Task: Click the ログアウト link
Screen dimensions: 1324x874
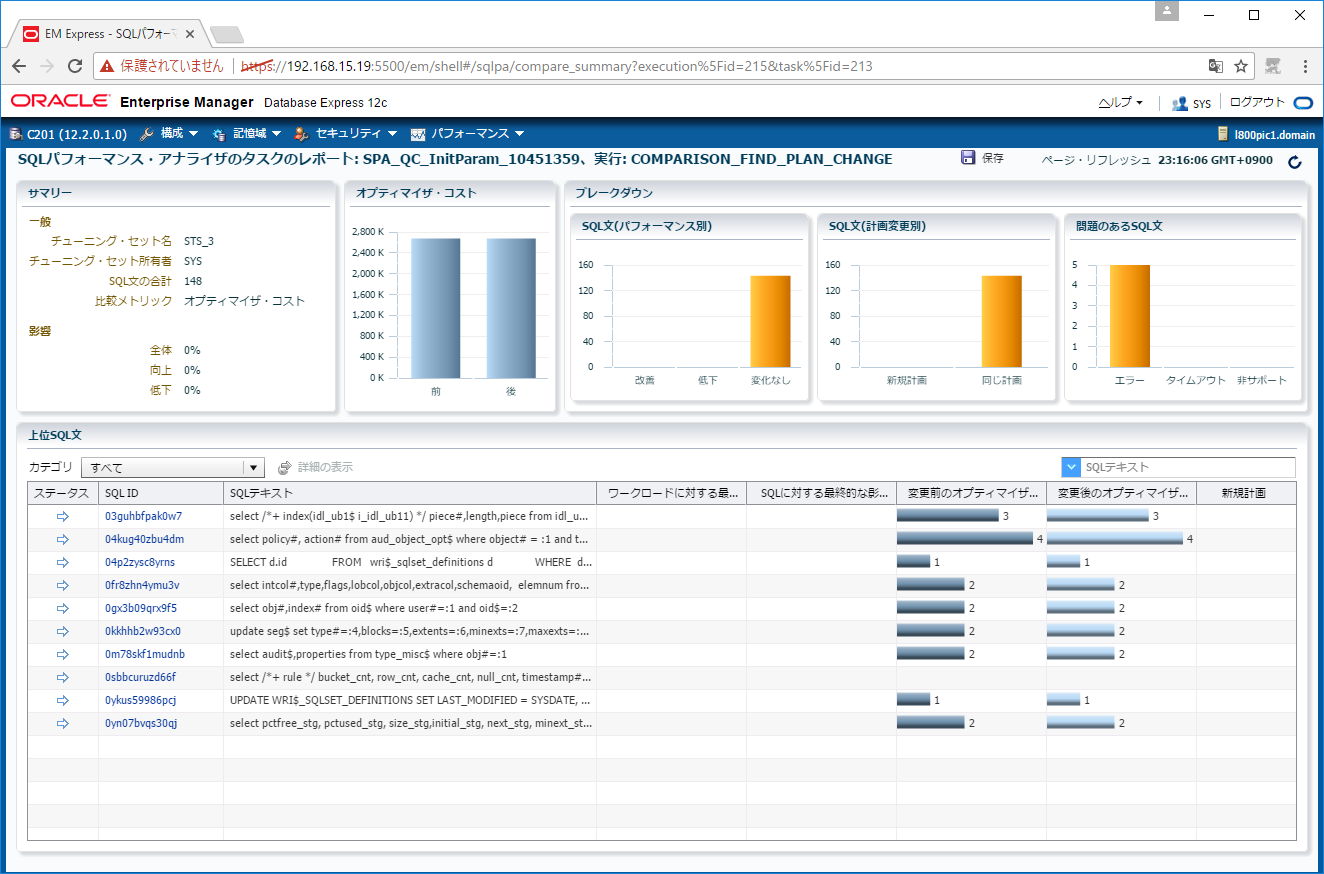Action: coord(1257,103)
